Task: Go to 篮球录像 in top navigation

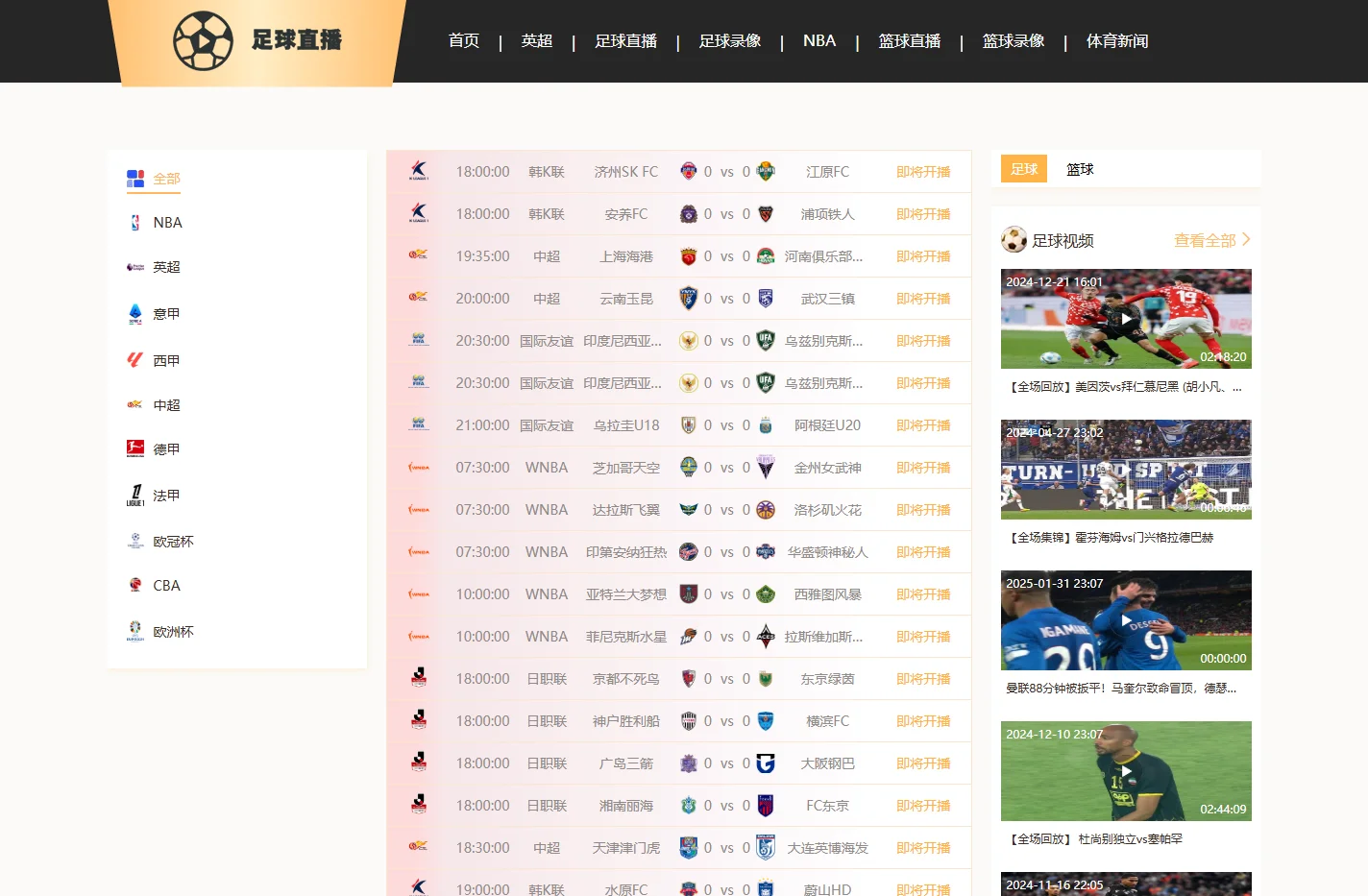Action: [1014, 41]
